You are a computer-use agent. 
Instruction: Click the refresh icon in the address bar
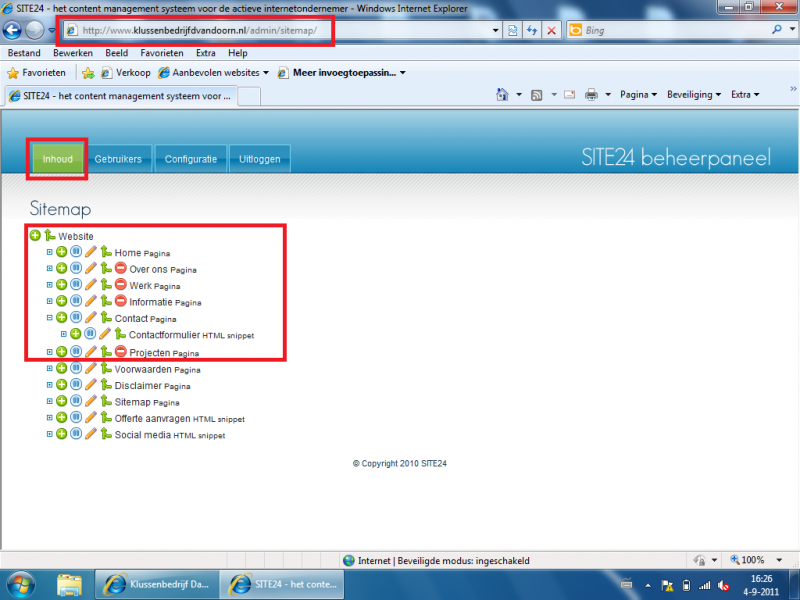[532, 31]
